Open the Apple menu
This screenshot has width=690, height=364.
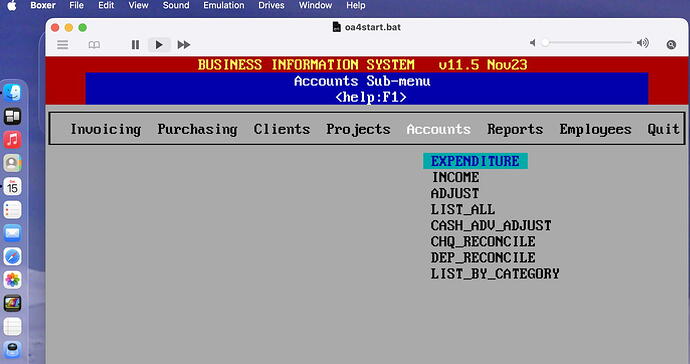point(12,6)
